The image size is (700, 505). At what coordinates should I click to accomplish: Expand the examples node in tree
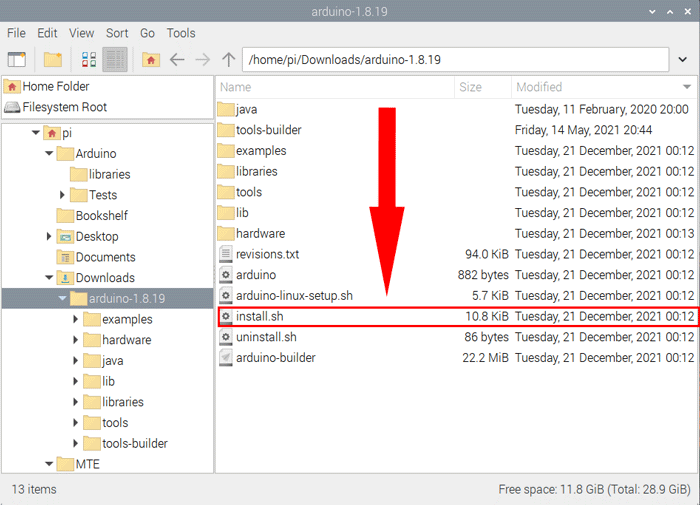click(75, 319)
